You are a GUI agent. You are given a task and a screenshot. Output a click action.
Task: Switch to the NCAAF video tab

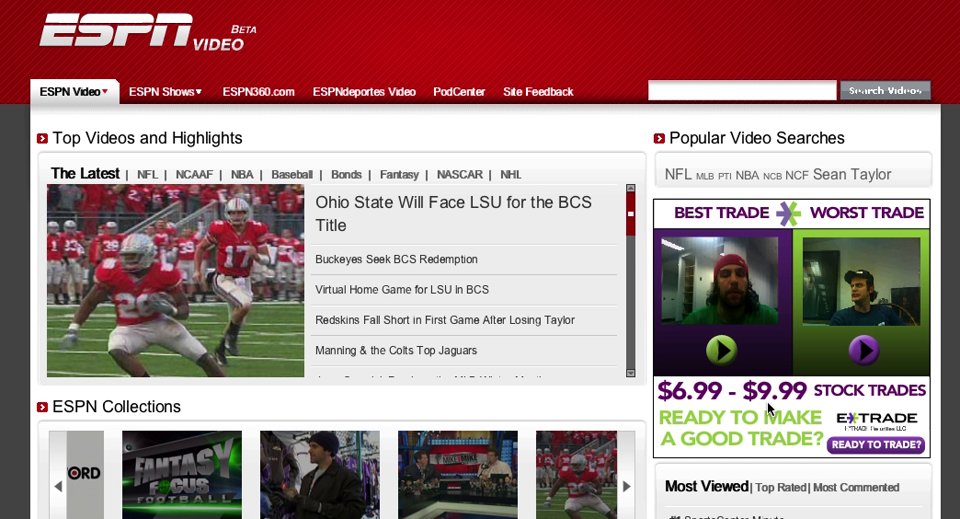pyautogui.click(x=194, y=174)
